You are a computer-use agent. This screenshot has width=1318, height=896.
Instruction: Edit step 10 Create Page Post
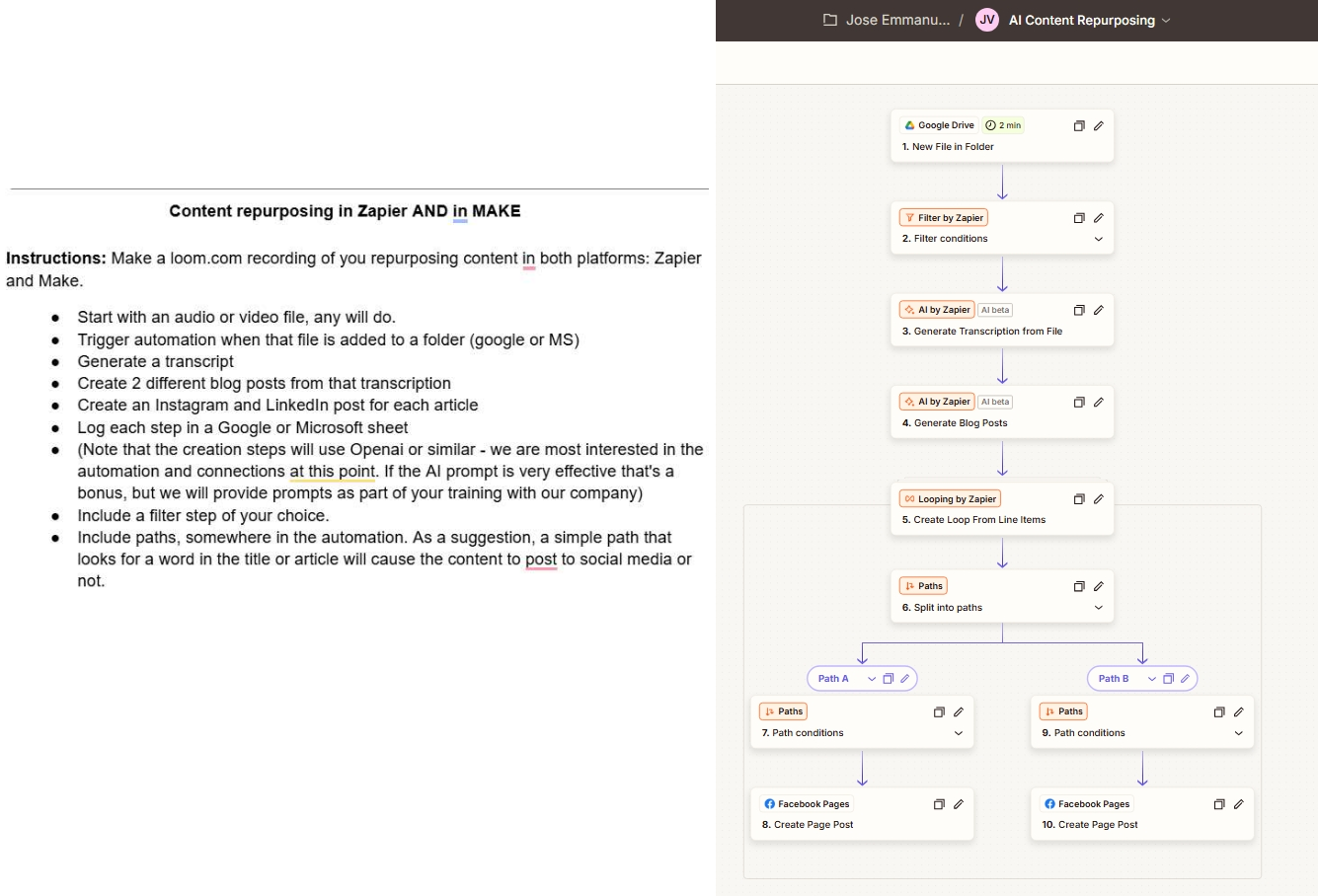pyautogui.click(x=1239, y=804)
